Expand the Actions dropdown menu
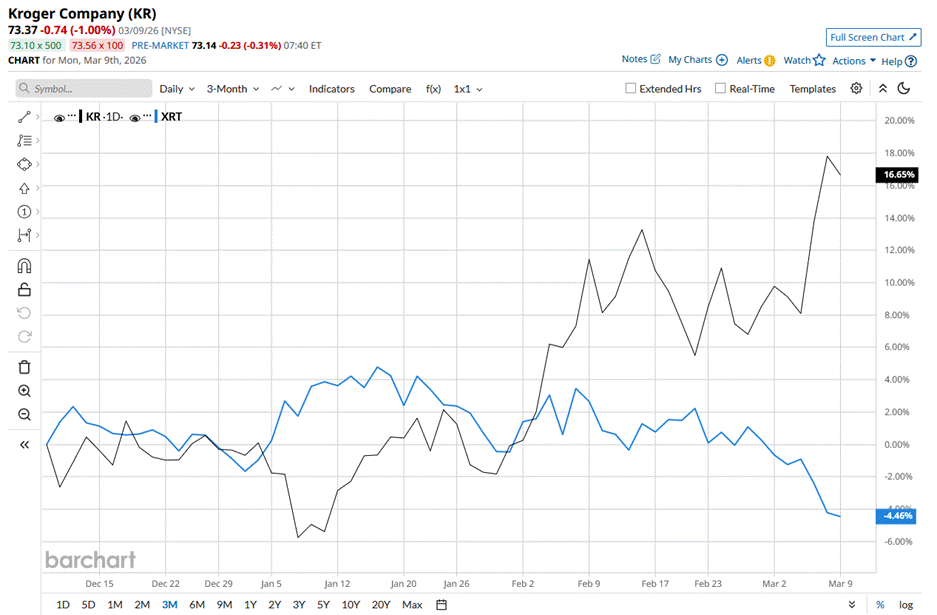 click(854, 60)
